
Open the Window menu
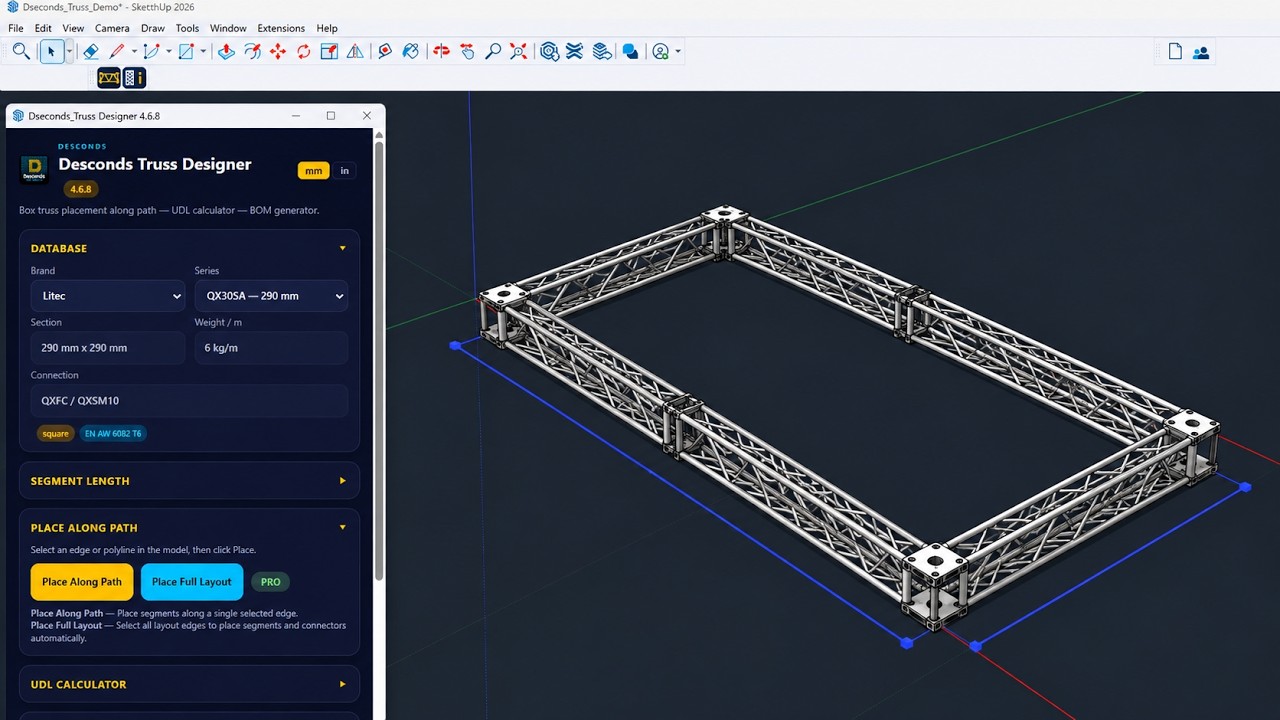(228, 28)
